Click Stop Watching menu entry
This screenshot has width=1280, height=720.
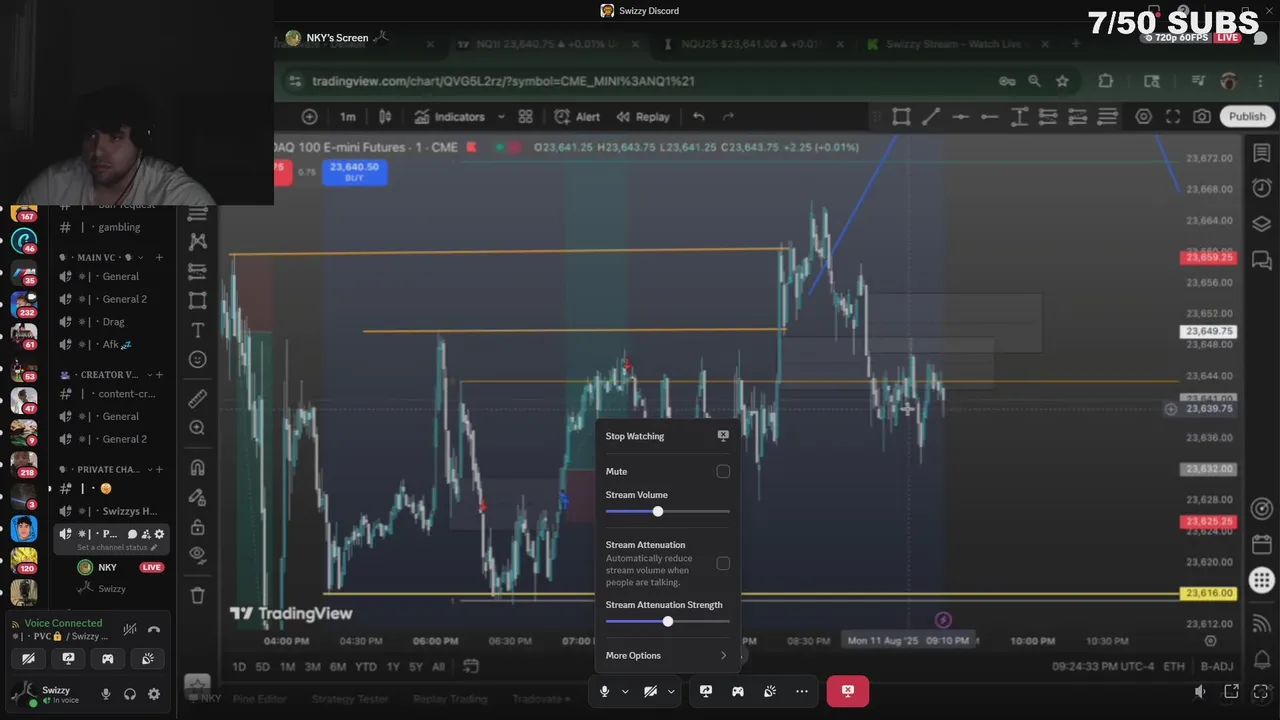667,436
